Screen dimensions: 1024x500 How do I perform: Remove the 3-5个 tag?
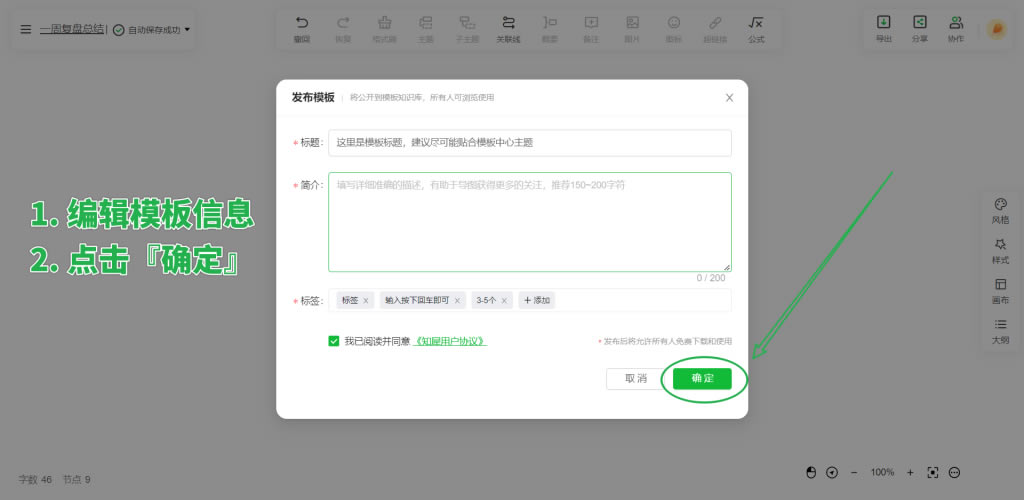[x=504, y=301]
